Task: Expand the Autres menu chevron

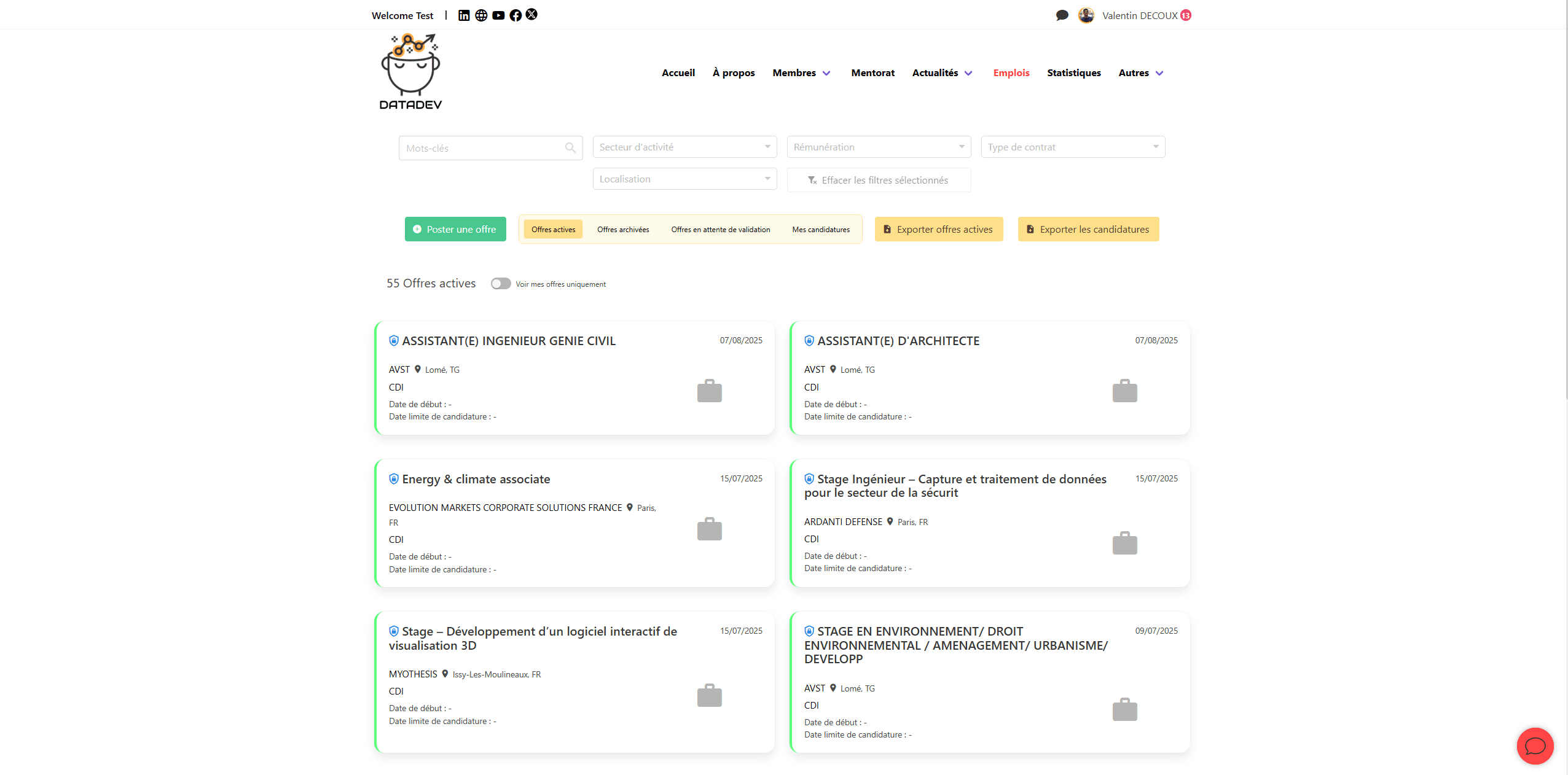Action: click(1160, 73)
